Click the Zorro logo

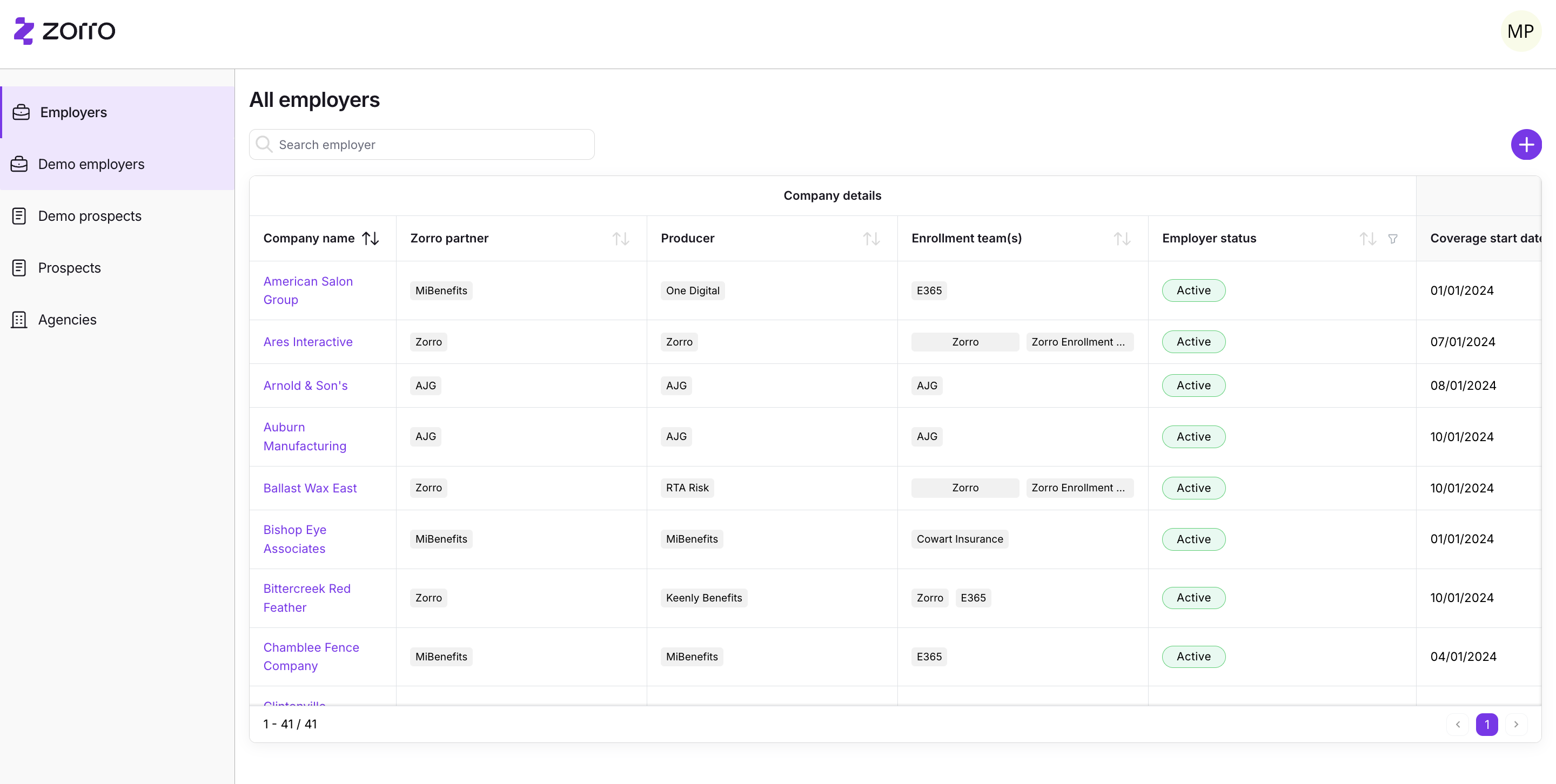[x=65, y=31]
